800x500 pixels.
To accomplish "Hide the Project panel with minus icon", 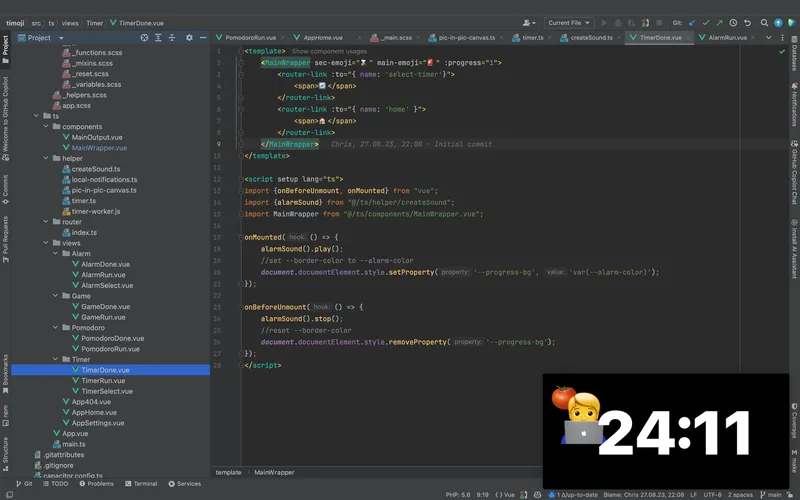I will [x=203, y=38].
